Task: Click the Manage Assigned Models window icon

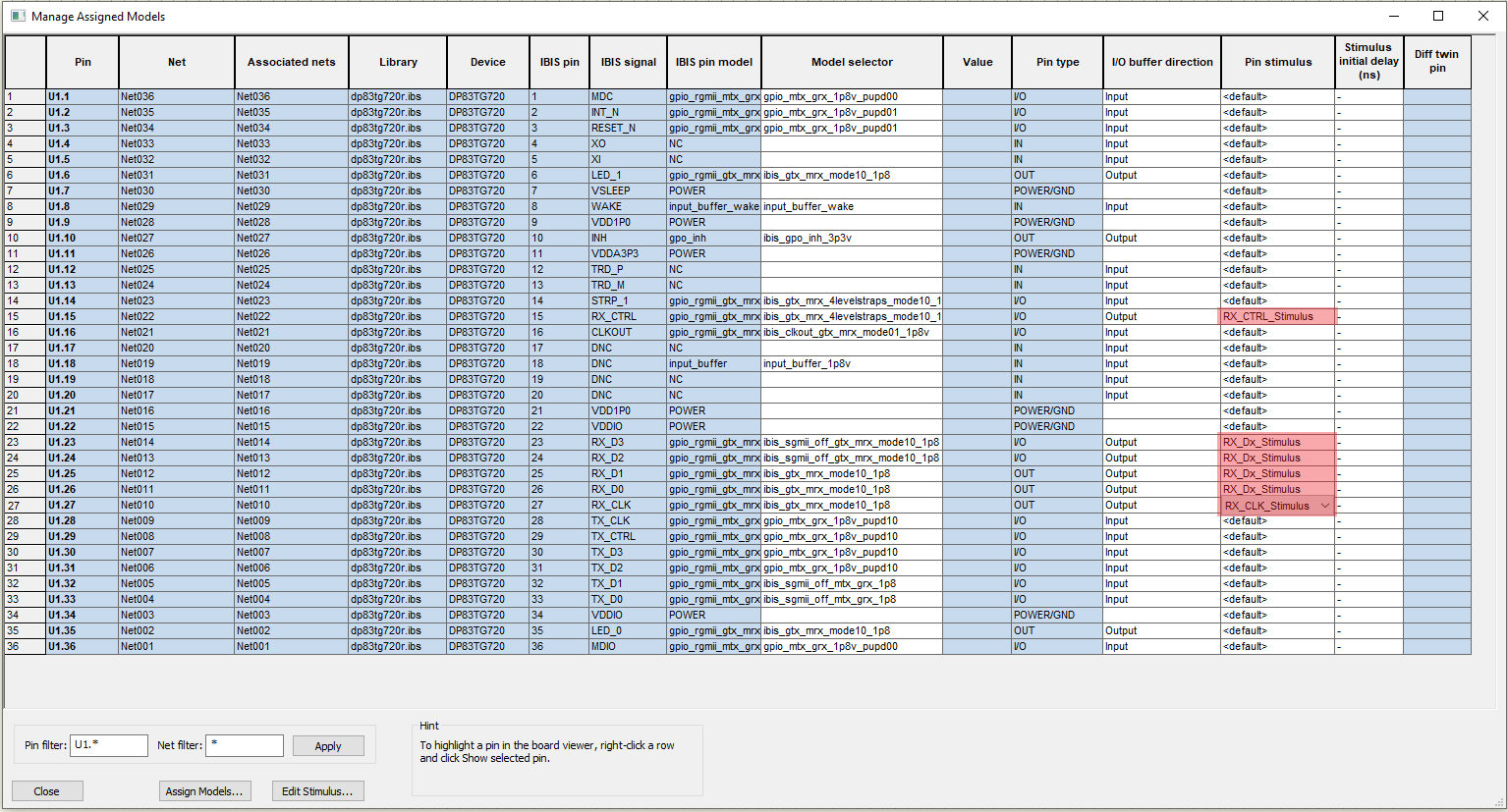Action: tap(18, 16)
